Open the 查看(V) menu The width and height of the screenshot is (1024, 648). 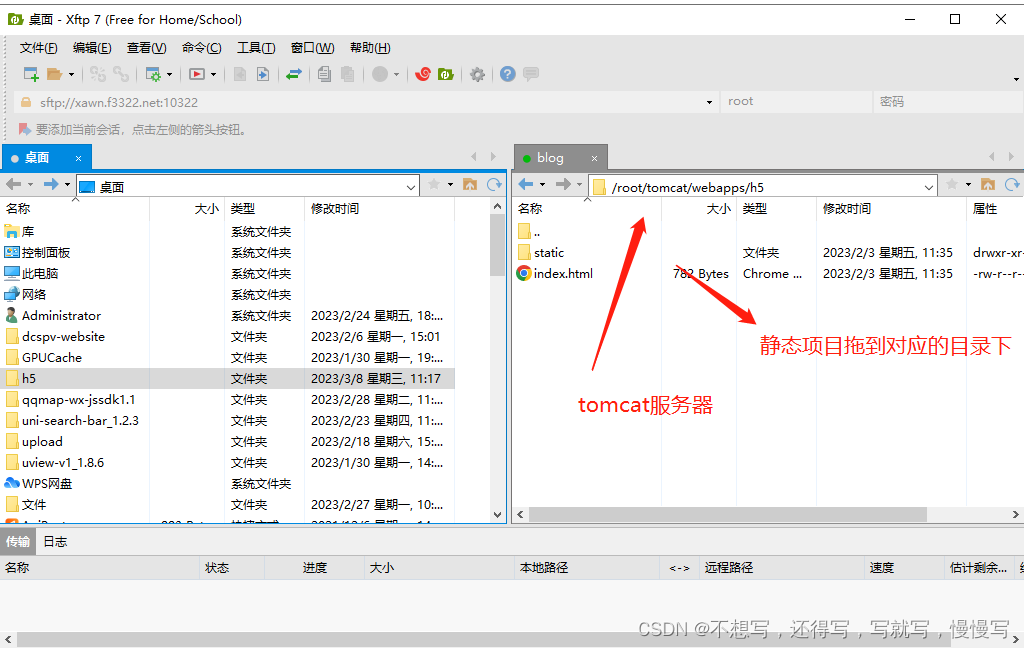click(146, 48)
